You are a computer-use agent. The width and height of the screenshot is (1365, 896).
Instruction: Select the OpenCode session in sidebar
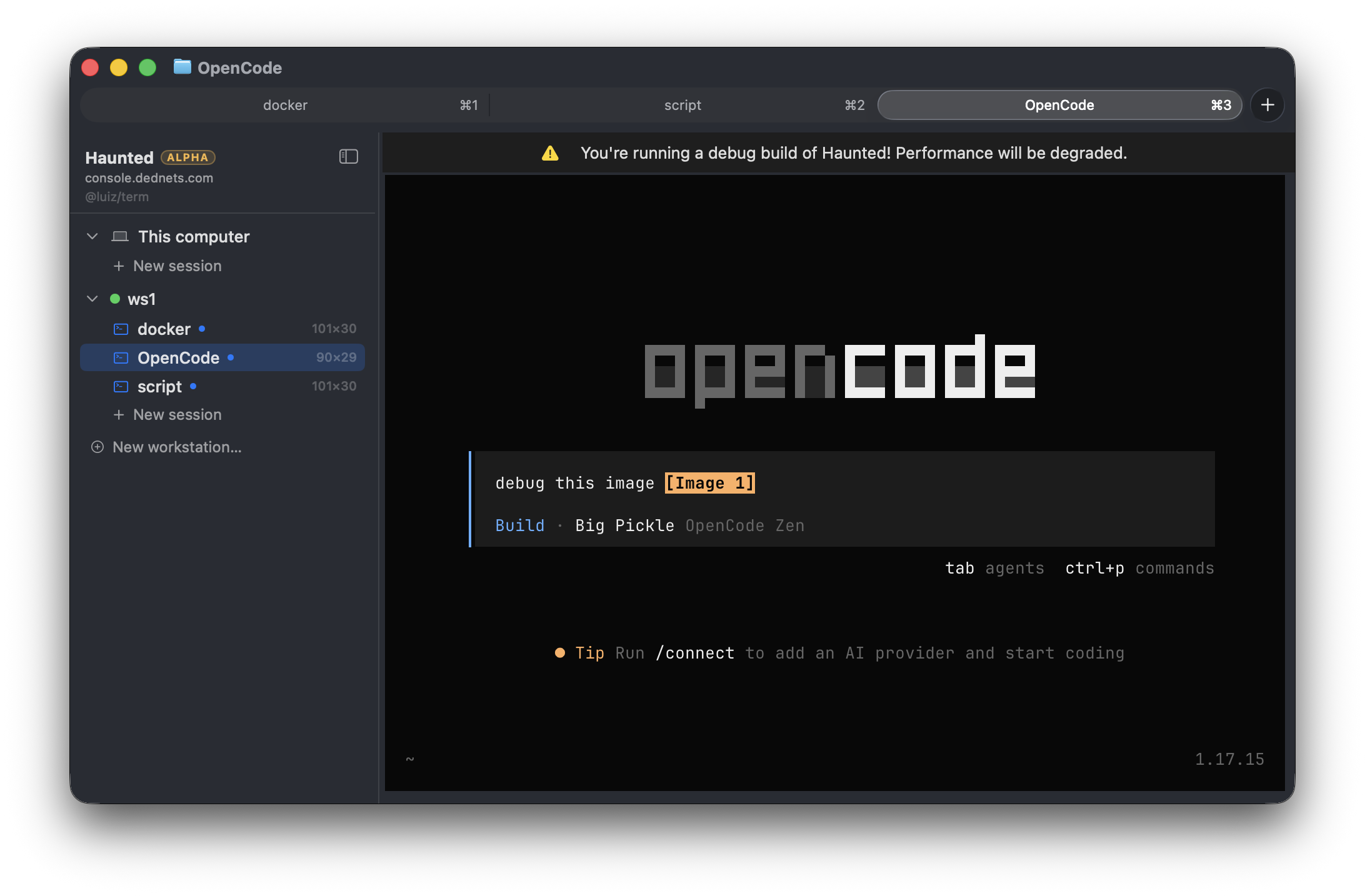(x=222, y=357)
